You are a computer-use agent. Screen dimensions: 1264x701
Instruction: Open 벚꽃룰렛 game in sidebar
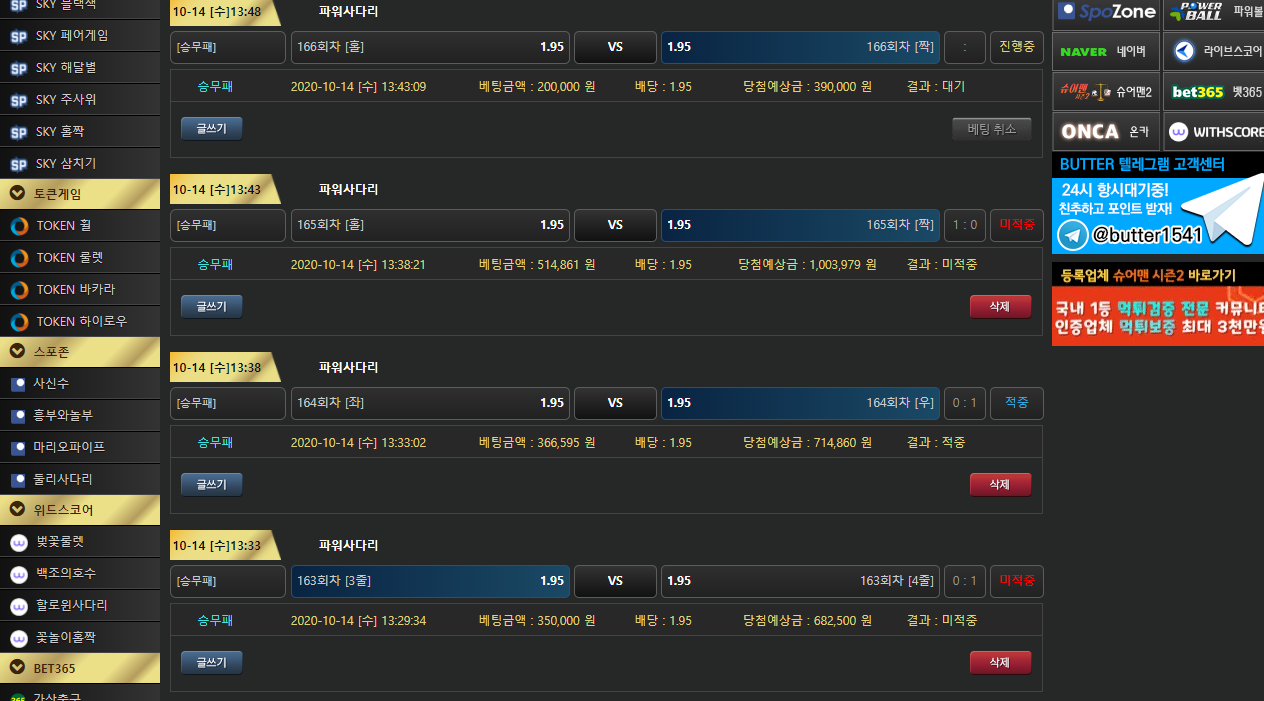60,542
